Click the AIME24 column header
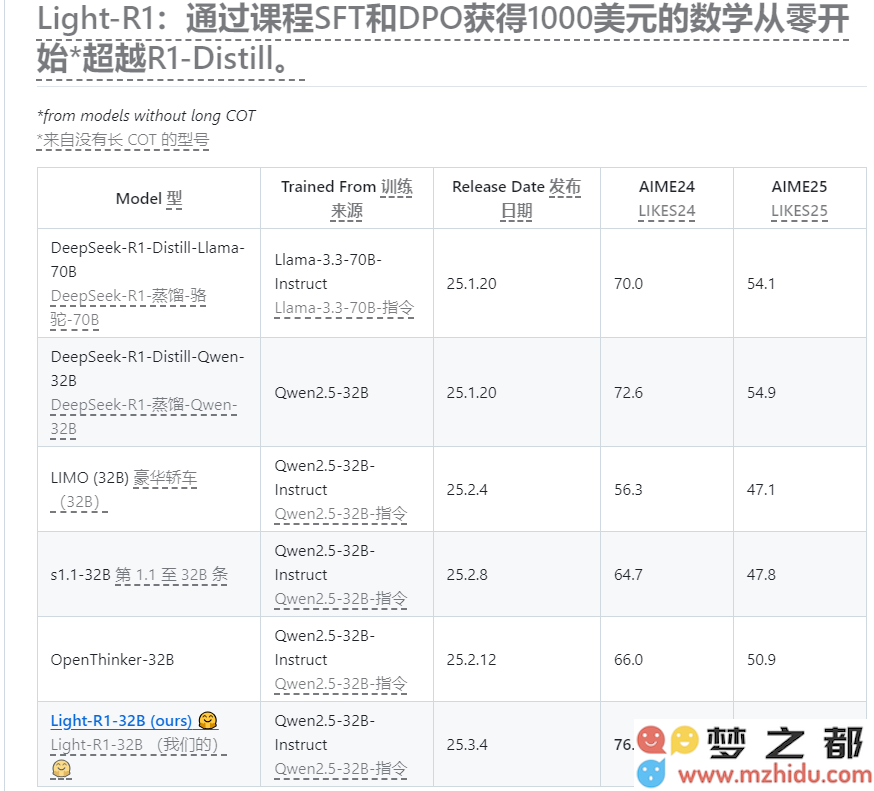874x791 pixels. coord(667,198)
